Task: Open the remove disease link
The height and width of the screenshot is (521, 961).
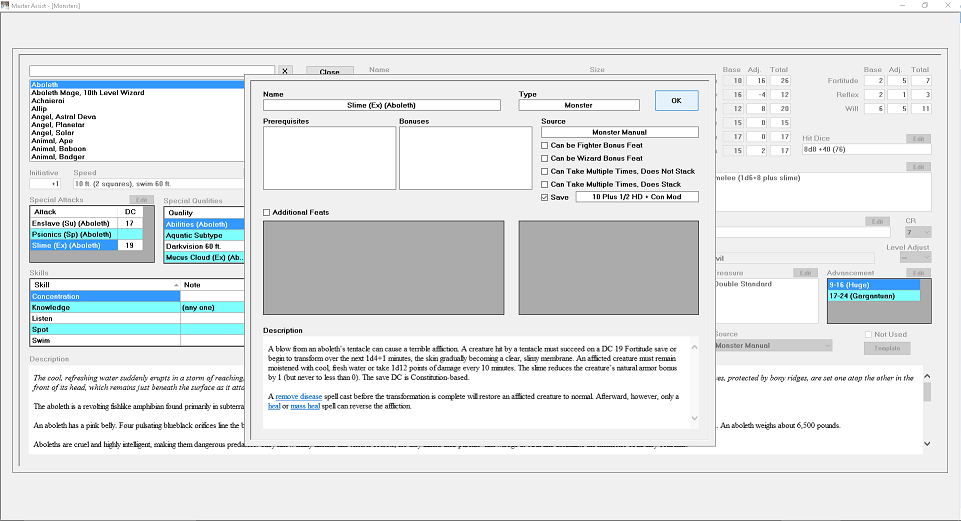Action: point(298,397)
